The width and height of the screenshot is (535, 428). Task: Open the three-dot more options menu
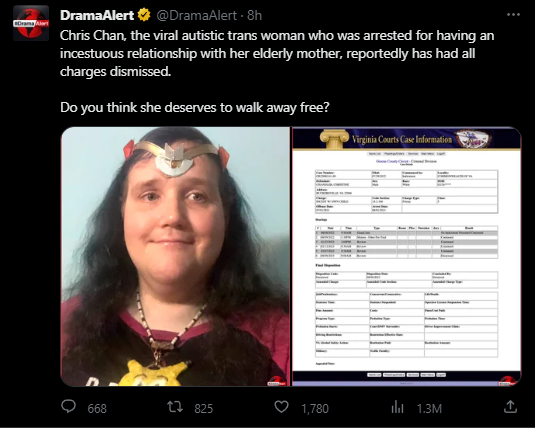(513, 15)
